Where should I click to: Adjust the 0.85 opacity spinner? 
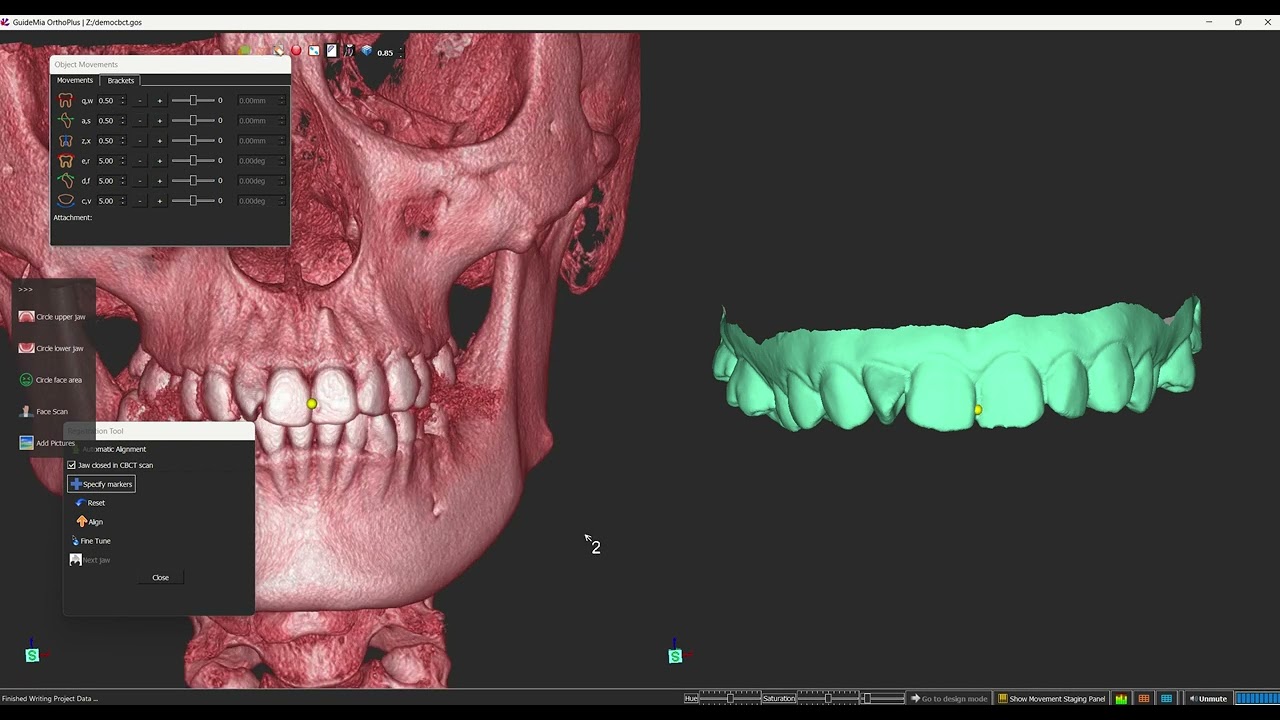coord(401,52)
